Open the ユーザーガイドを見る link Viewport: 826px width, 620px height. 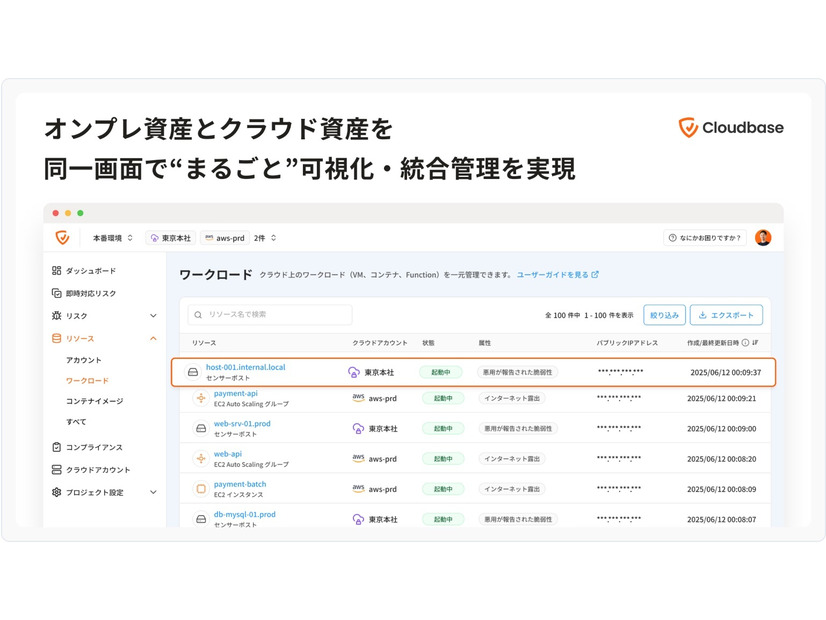click(x=557, y=274)
